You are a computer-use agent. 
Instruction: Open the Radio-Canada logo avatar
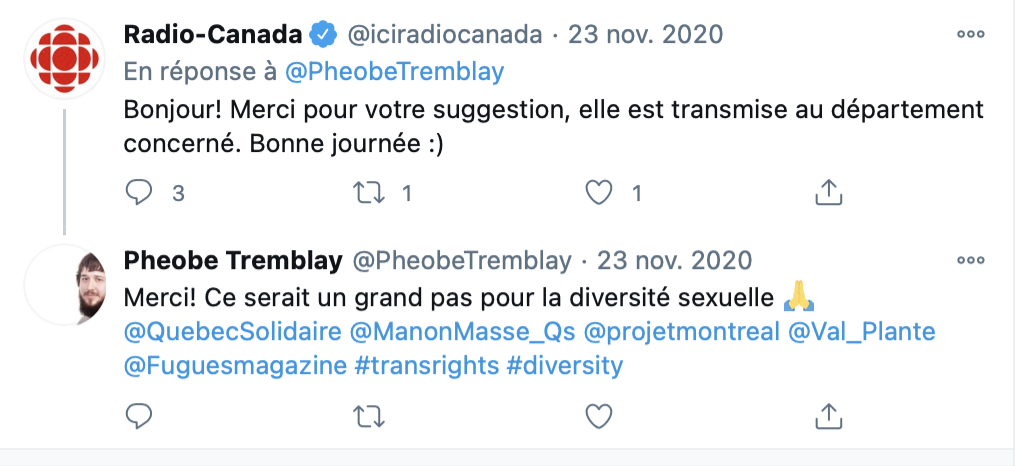pos(64,59)
